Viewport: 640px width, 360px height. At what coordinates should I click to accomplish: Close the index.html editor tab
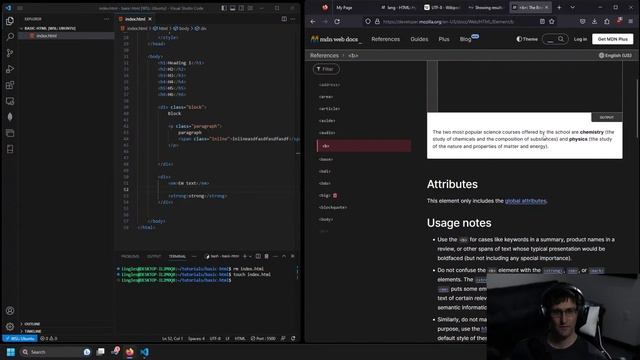[150, 19]
